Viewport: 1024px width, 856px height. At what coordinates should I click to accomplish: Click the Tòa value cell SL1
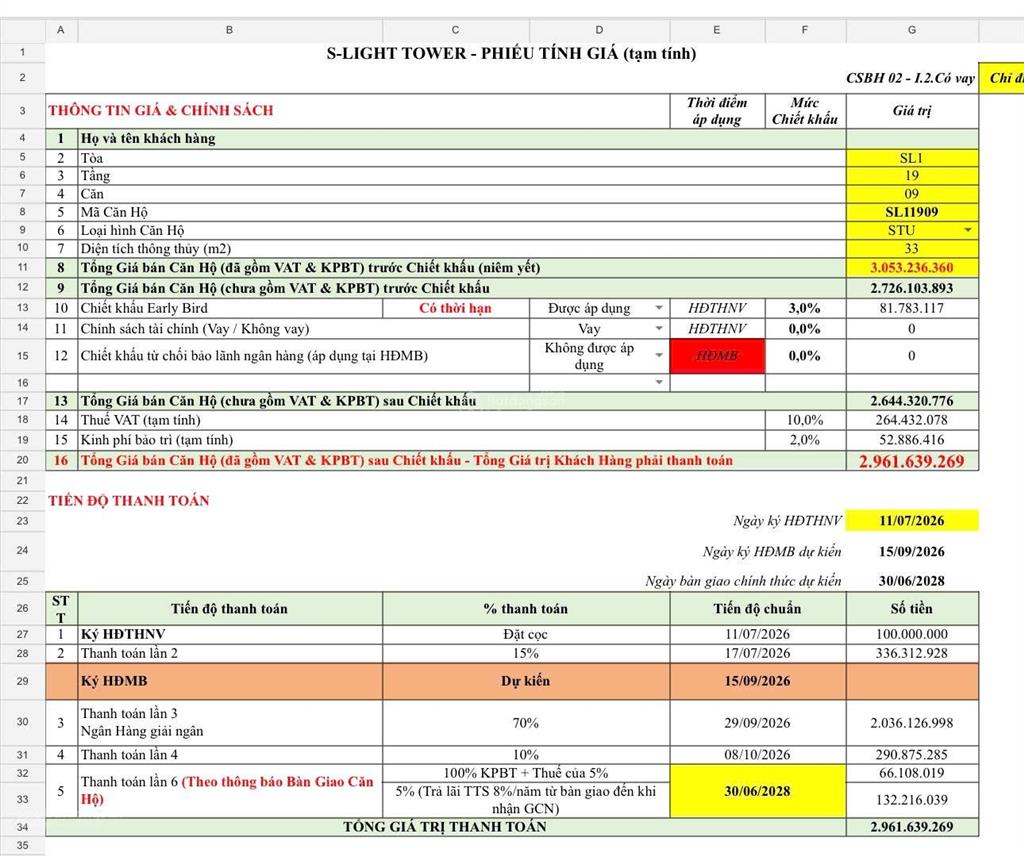(912, 158)
